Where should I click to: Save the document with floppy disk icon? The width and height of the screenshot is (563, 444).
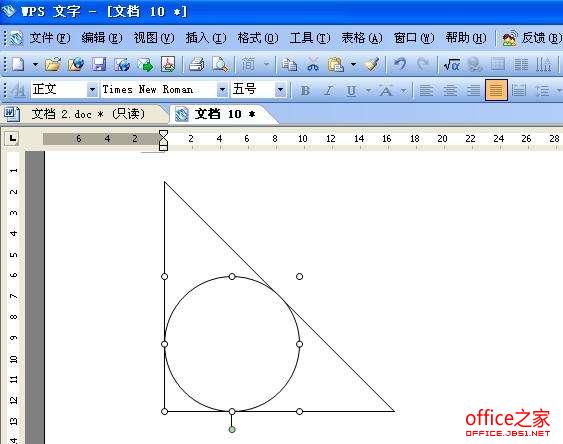tap(99, 65)
